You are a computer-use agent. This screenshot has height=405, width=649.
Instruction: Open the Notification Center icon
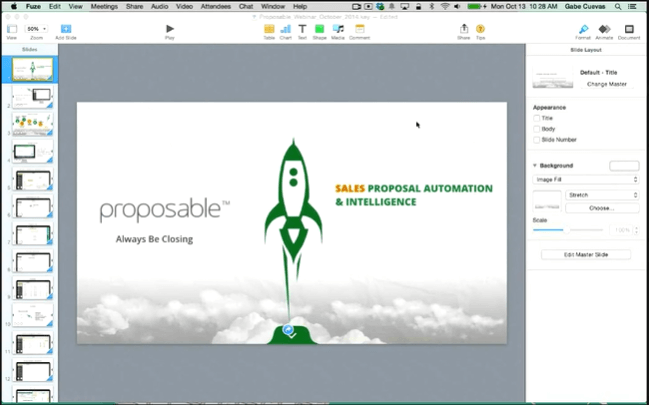click(x=632, y=7)
